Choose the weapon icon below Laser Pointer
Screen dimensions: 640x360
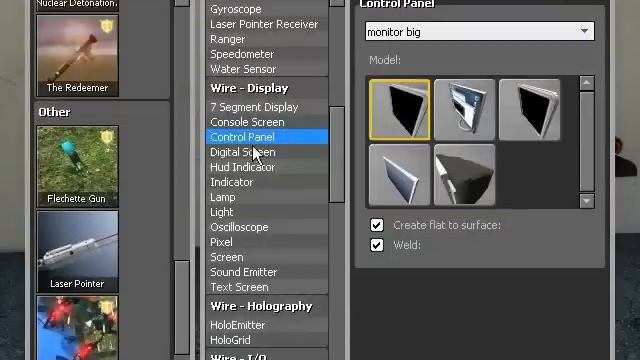tap(78, 328)
